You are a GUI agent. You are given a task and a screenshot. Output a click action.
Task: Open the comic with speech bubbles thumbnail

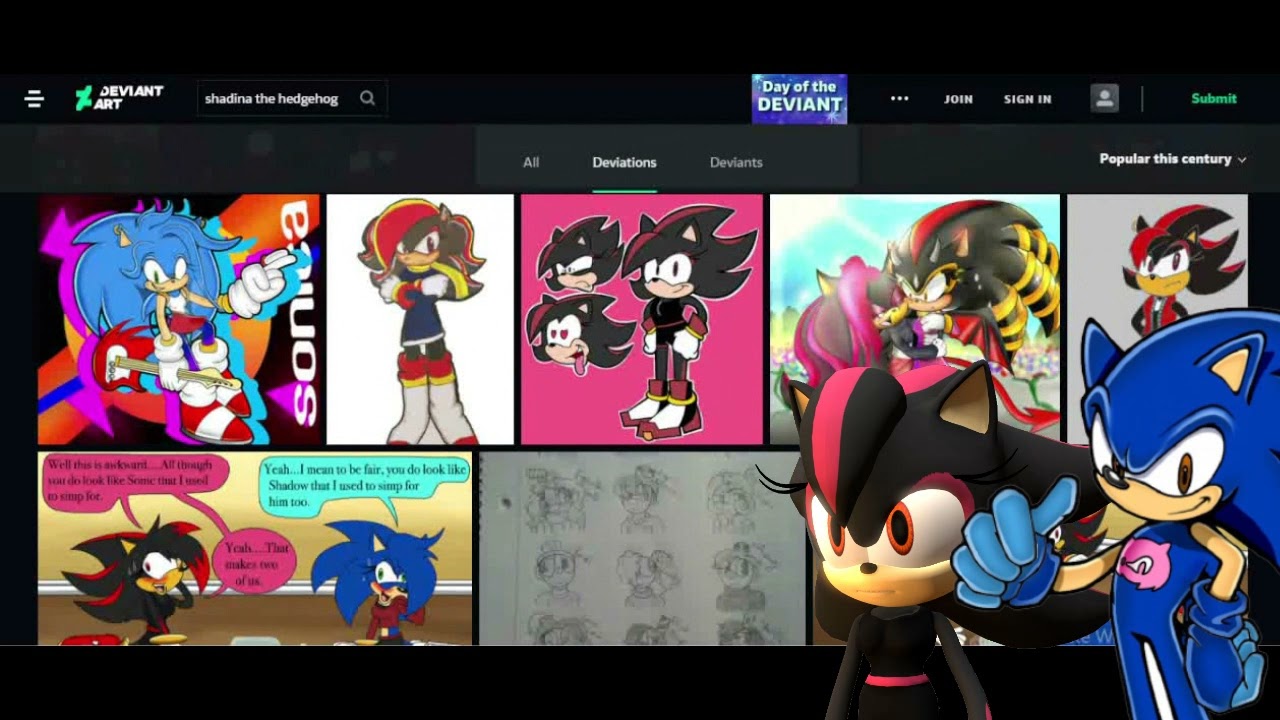pos(255,548)
